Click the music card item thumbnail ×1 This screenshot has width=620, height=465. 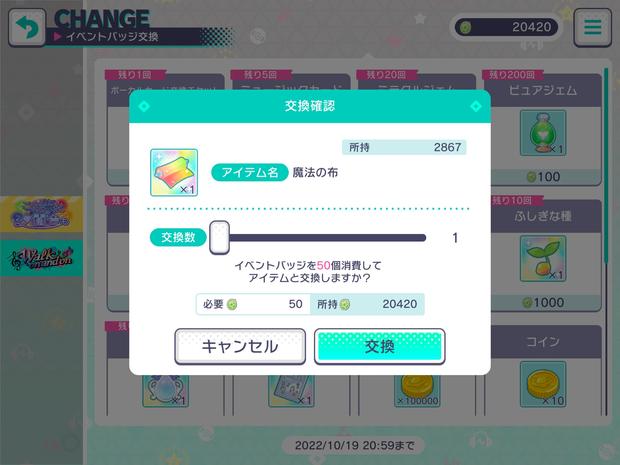[x=291, y=391]
